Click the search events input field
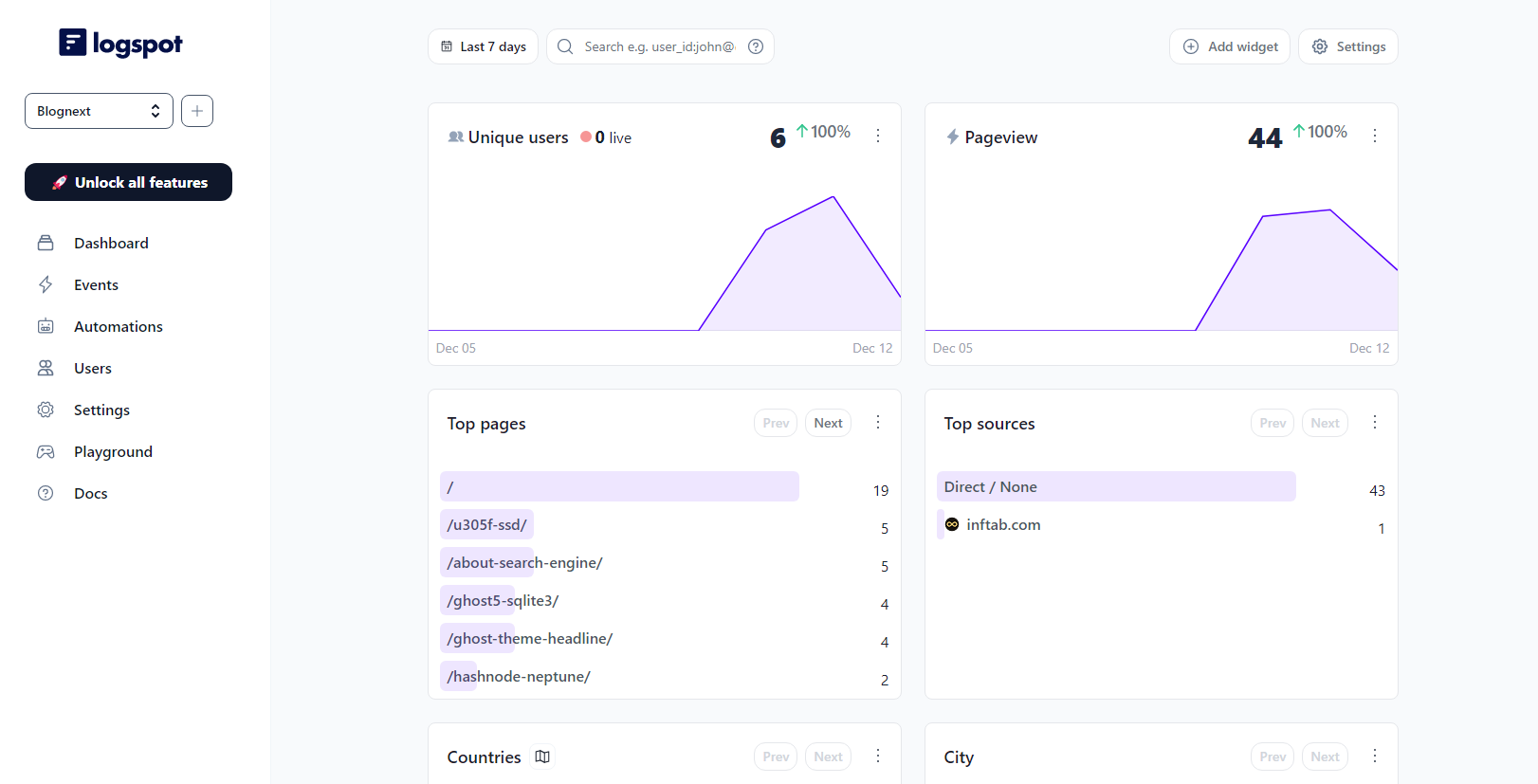1538x784 pixels. point(659,46)
